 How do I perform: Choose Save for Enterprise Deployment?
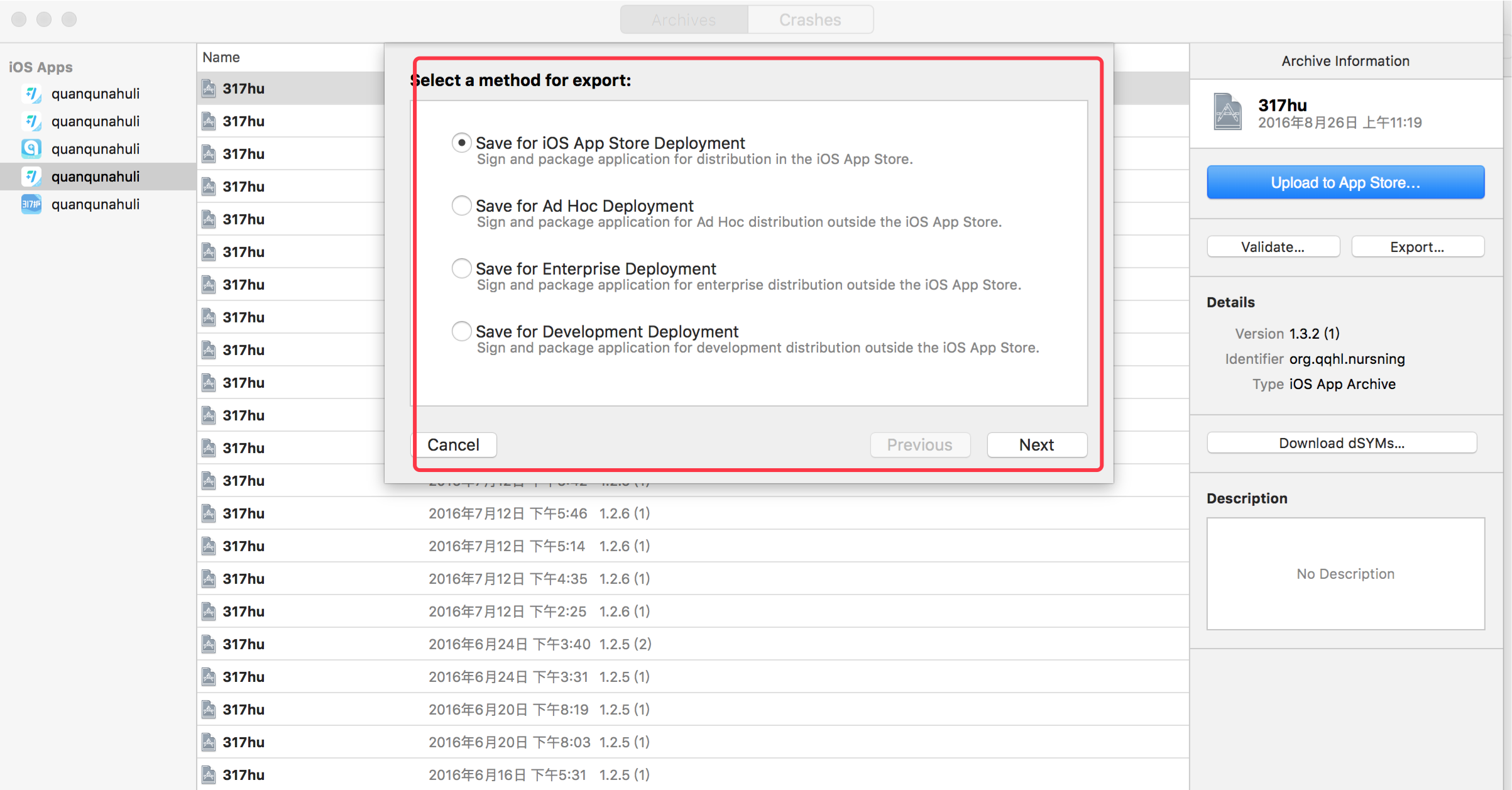[462, 268]
